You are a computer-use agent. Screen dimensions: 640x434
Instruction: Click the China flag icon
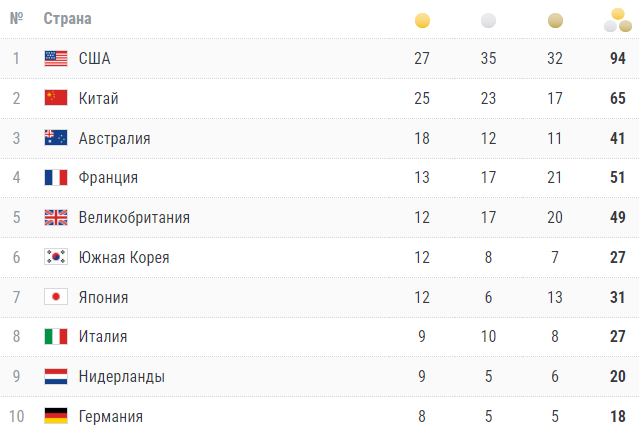click(56, 98)
